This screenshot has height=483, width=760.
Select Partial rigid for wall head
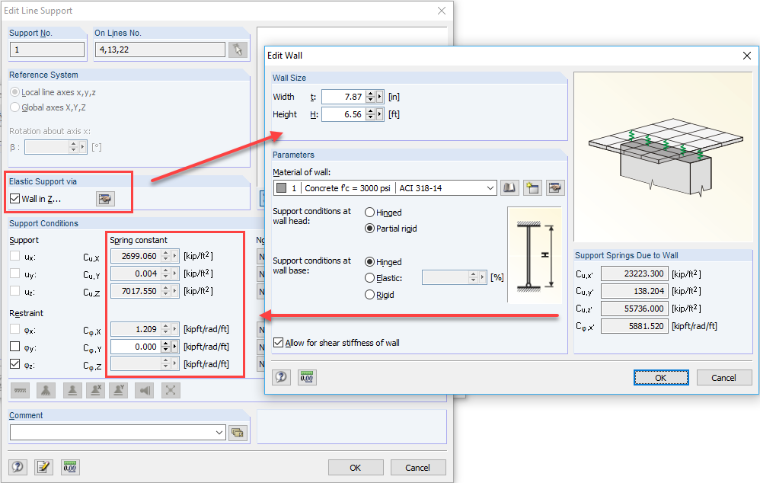click(x=370, y=228)
